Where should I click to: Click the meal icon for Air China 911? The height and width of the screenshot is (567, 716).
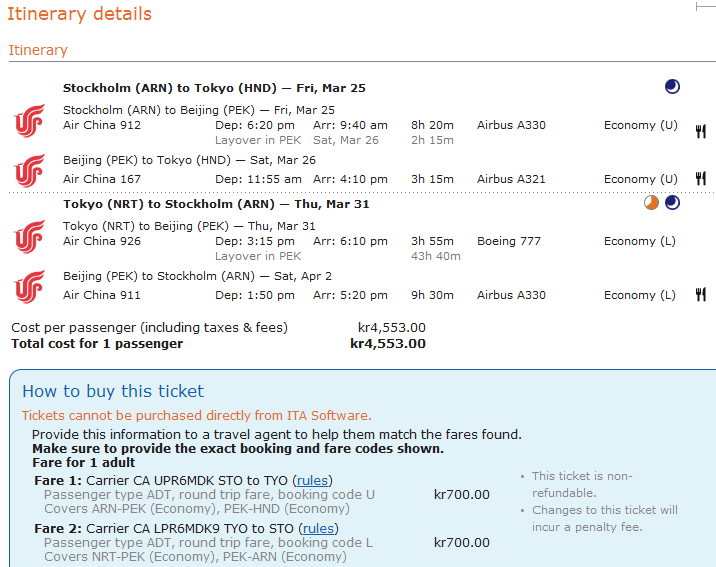click(x=701, y=295)
